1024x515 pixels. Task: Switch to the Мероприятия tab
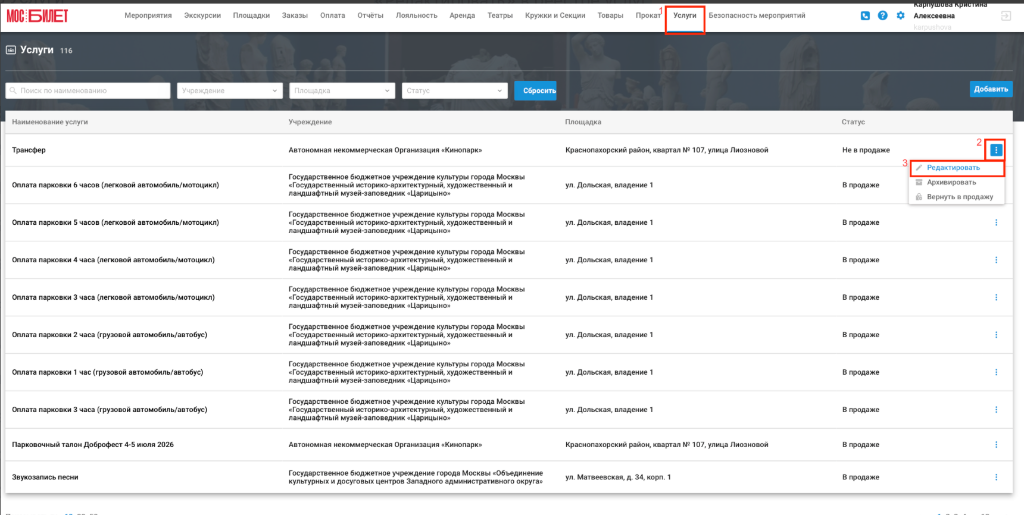pos(148,15)
